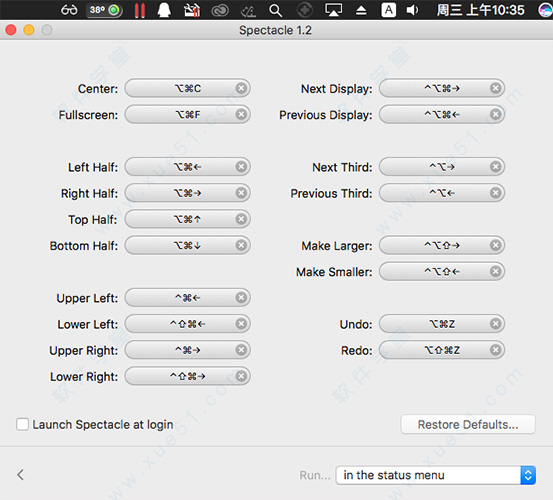Record new shortcut in Upper Right field
The height and width of the screenshot is (500, 553).
[188, 350]
